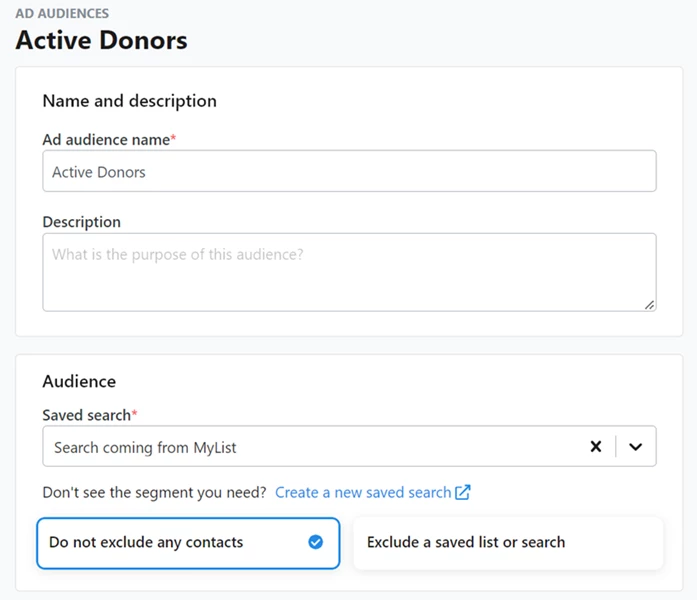Image resolution: width=697 pixels, height=600 pixels.
Task: Click the Name and description heading
Action: (x=129, y=101)
